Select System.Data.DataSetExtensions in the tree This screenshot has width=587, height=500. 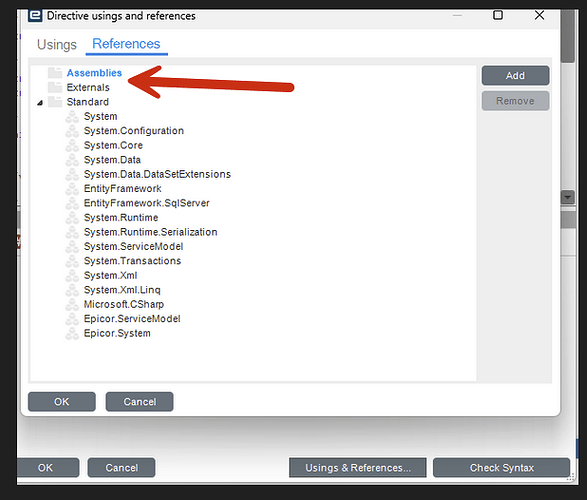[x=157, y=174]
